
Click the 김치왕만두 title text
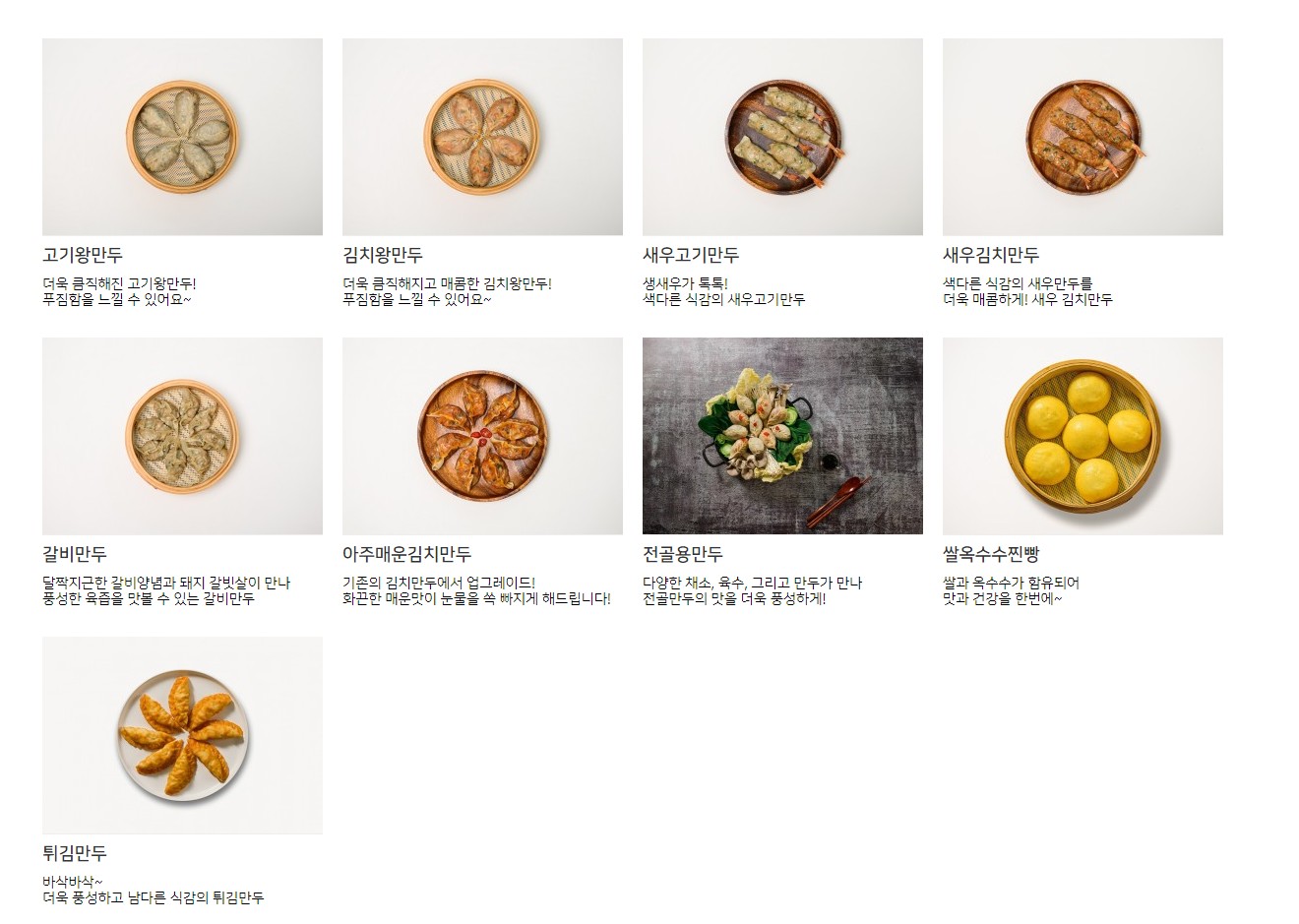point(383,255)
